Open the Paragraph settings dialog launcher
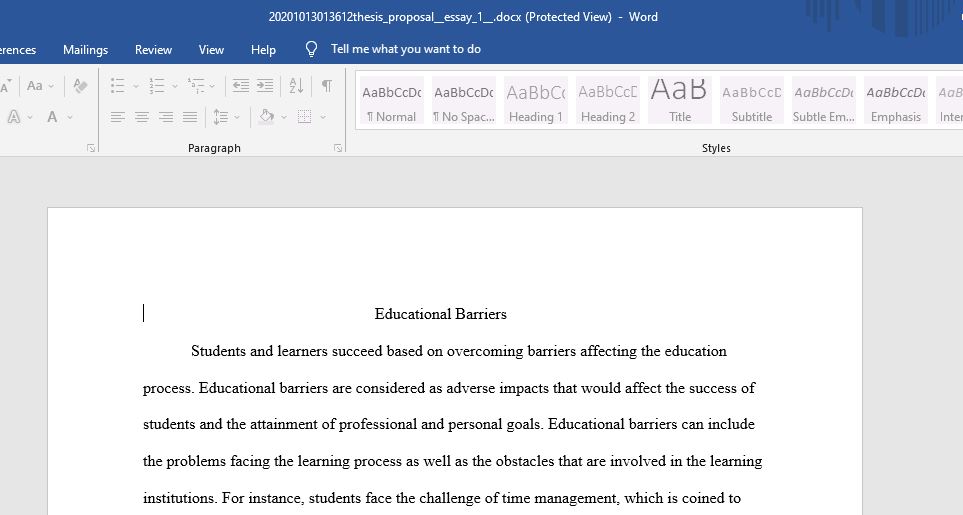Viewport: 963px width, 515px height. tap(338, 148)
